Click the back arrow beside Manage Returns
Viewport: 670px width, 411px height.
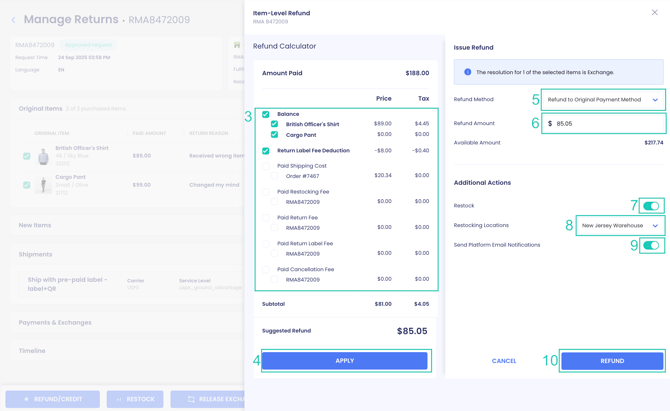(x=13, y=20)
